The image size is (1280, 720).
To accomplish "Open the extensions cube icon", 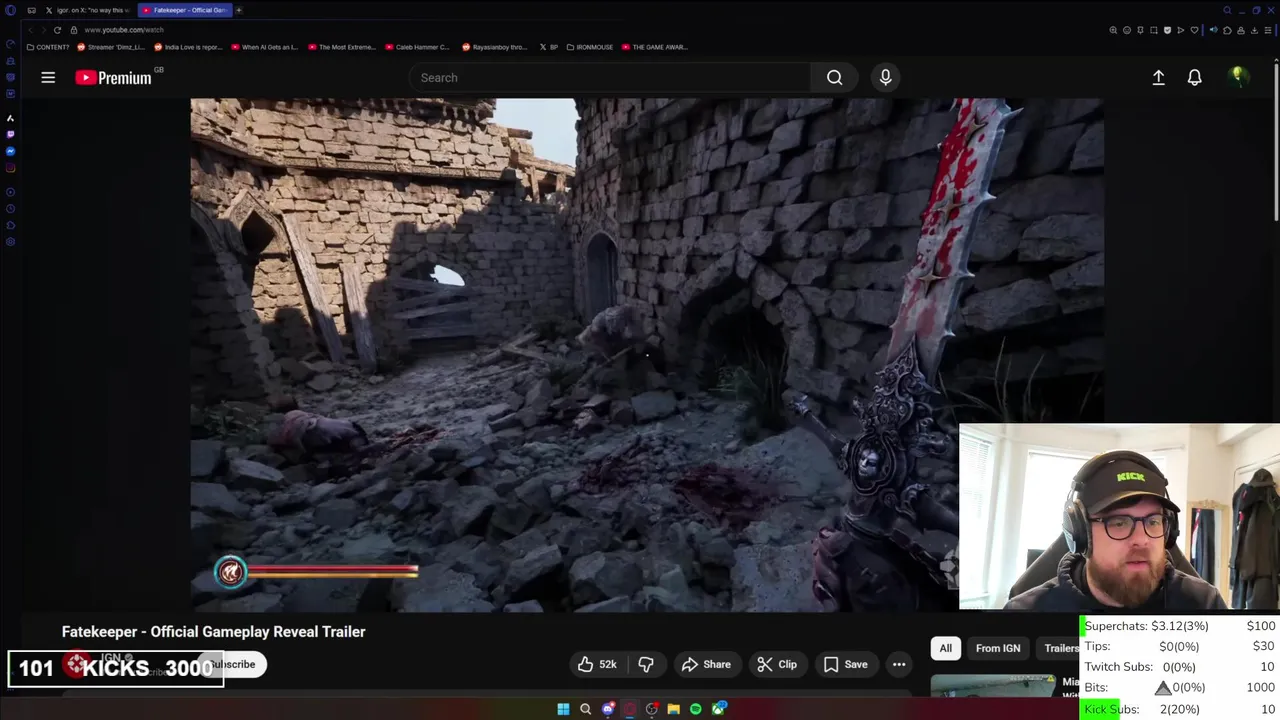I will [x=1227, y=30].
